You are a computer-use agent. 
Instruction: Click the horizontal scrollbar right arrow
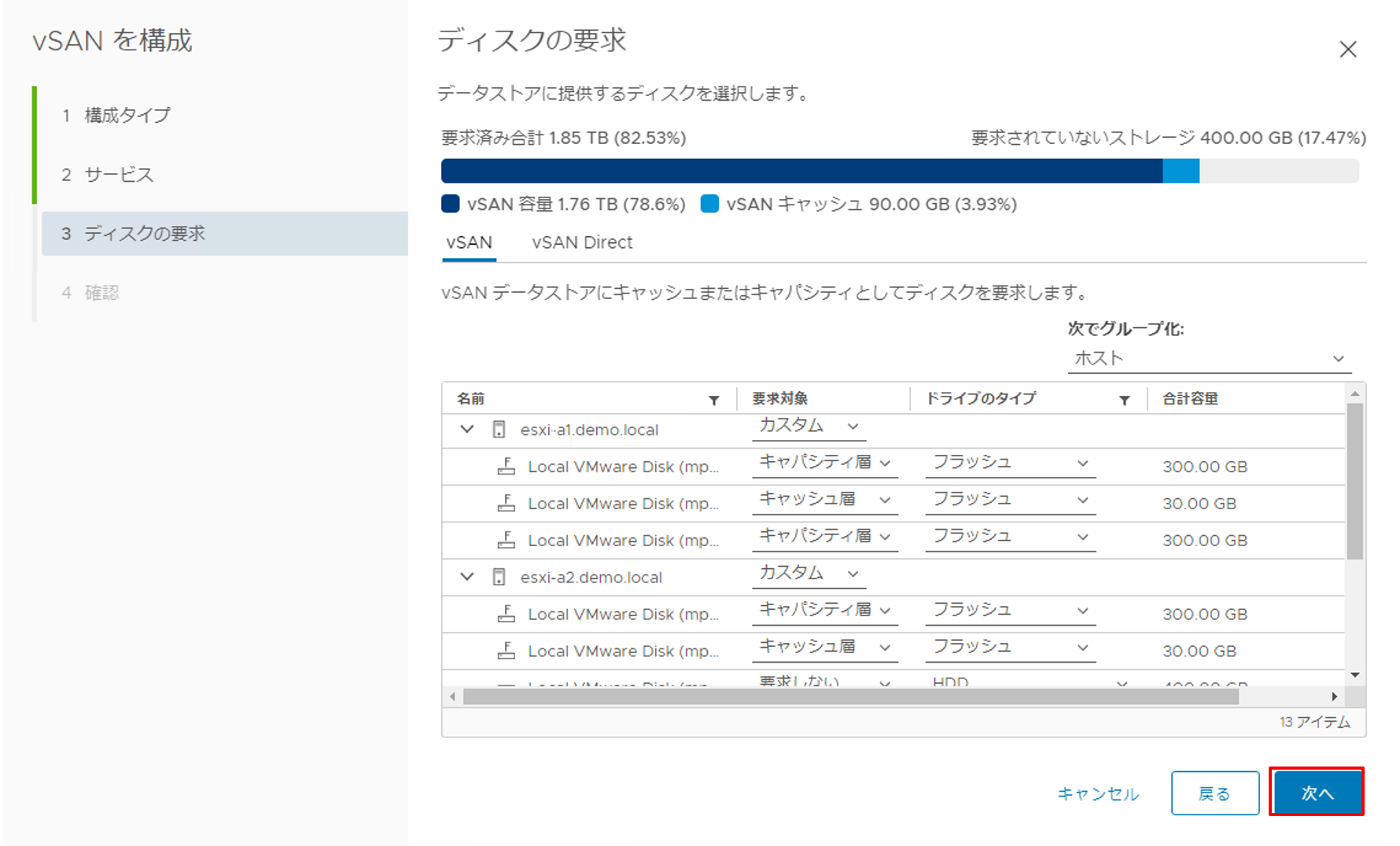coord(1335,696)
